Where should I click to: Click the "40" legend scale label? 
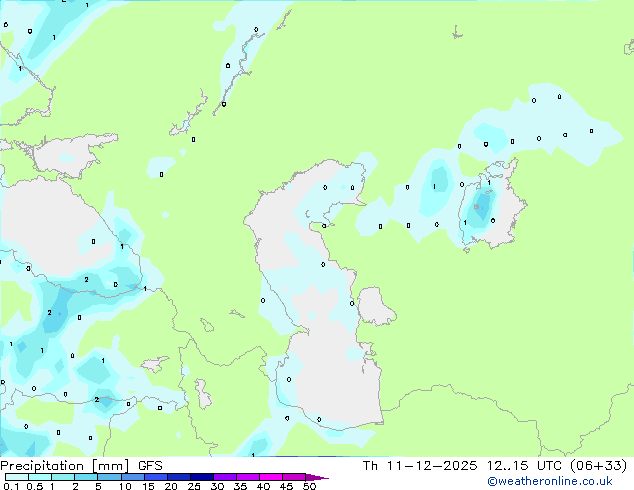point(263,486)
